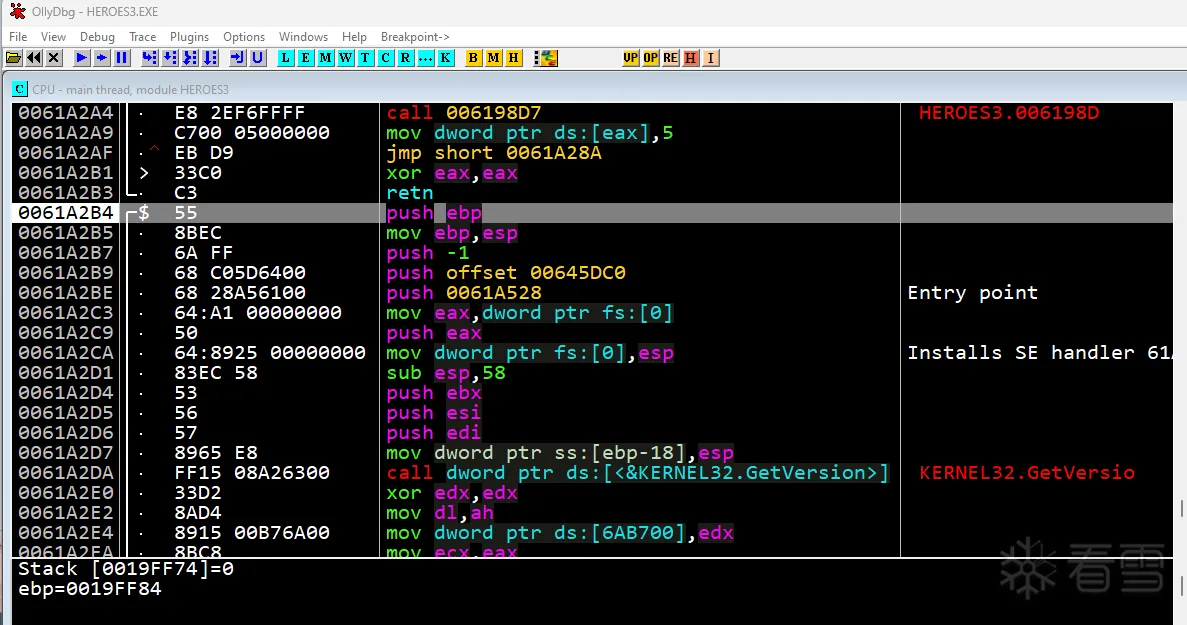Open the Debug menu
Viewport: 1187px width, 625px height.
(x=97, y=37)
